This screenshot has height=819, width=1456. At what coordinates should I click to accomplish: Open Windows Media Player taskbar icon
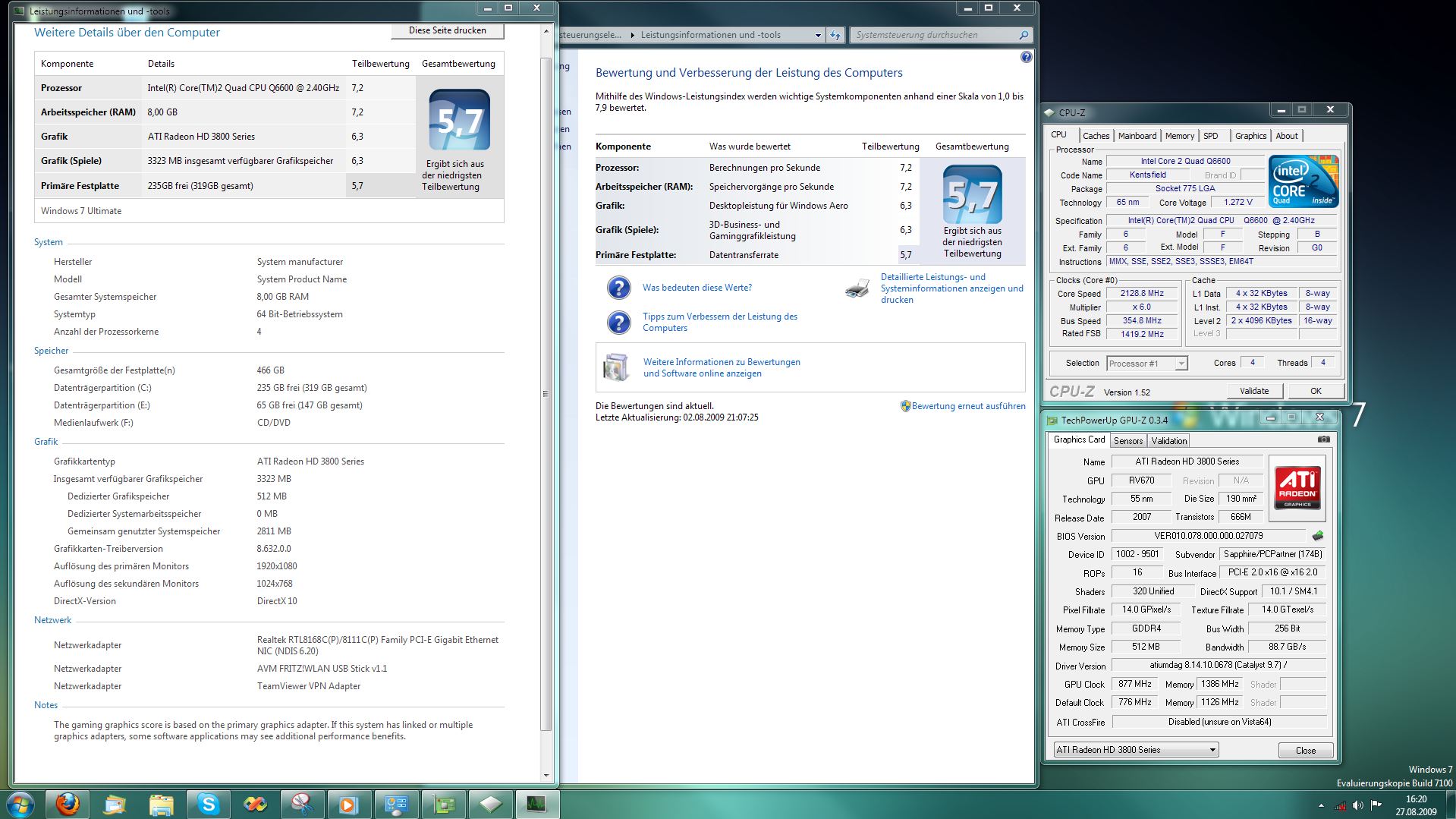coord(349,804)
